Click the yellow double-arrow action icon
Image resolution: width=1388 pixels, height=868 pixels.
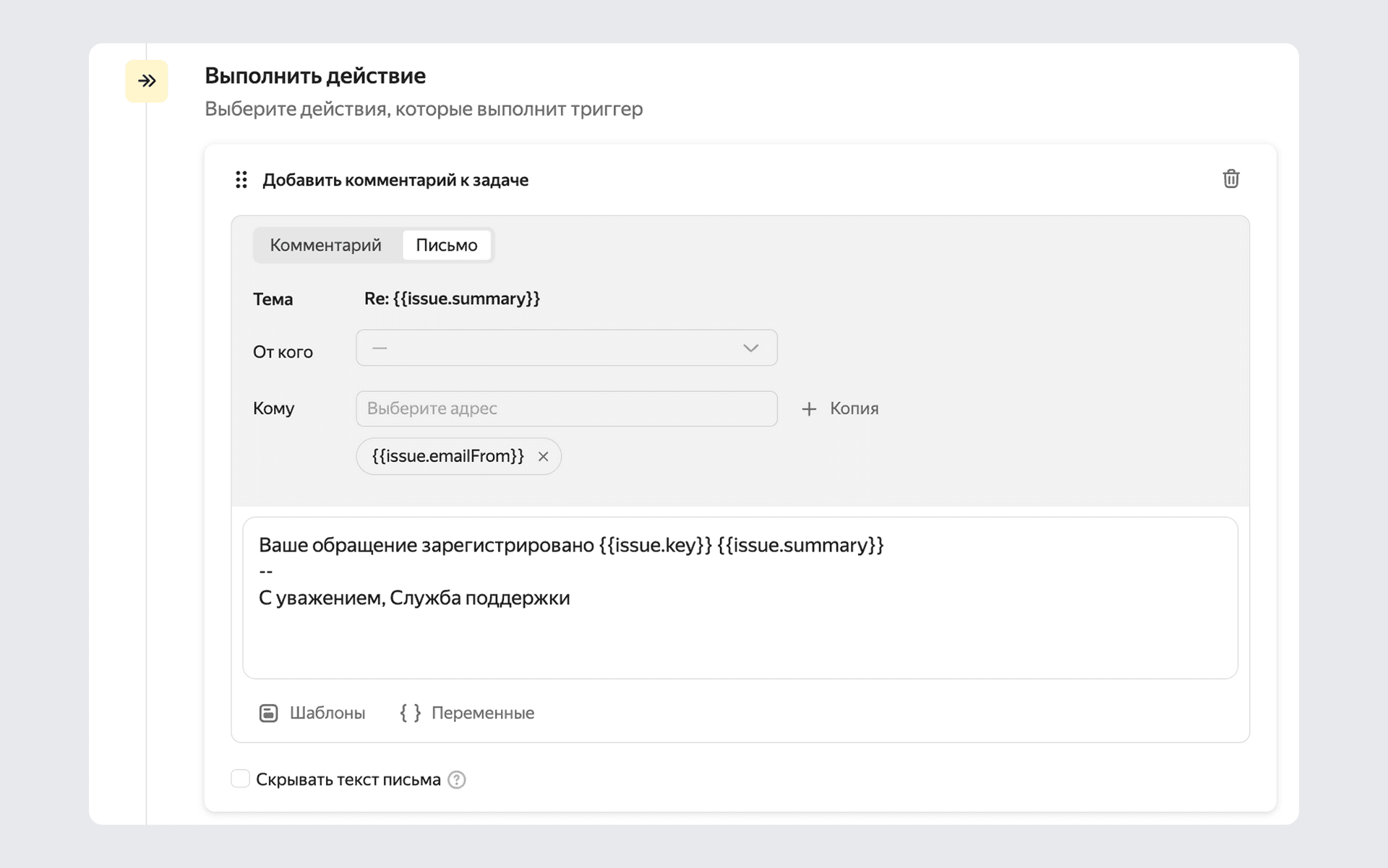[x=147, y=81]
